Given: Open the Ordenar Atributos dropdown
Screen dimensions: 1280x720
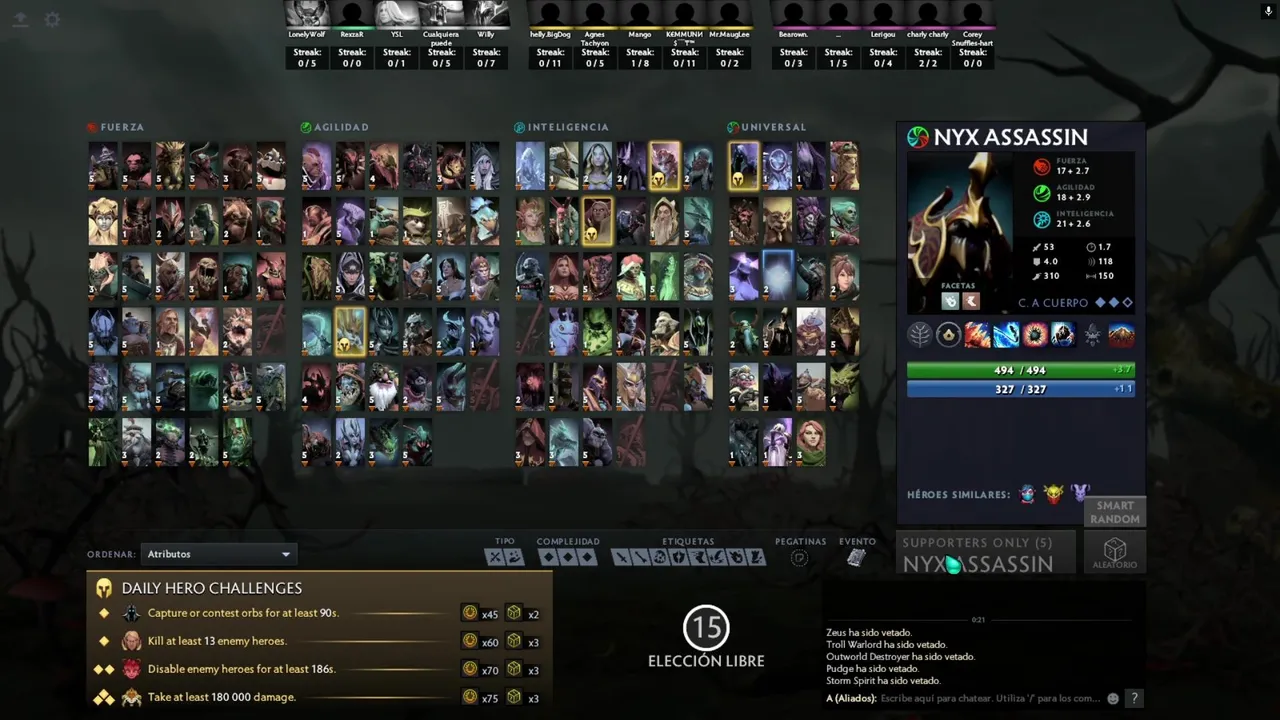Looking at the screenshot, I should pos(218,554).
